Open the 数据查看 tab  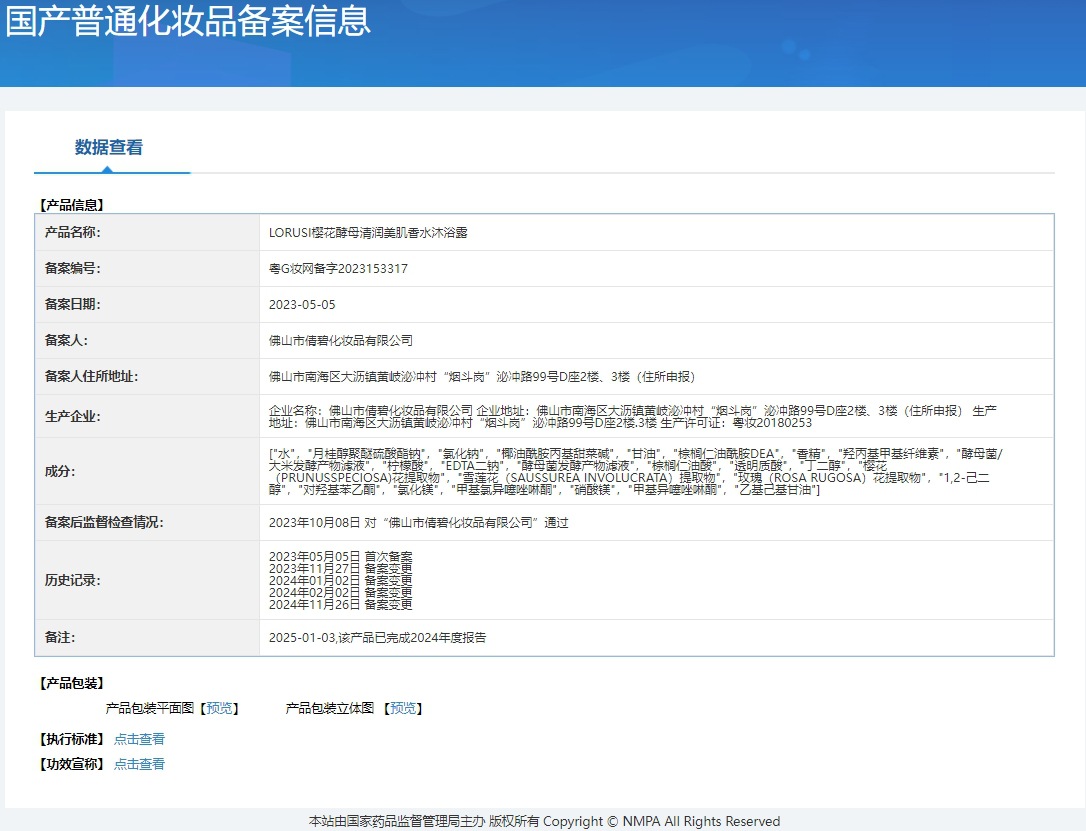coord(109,148)
